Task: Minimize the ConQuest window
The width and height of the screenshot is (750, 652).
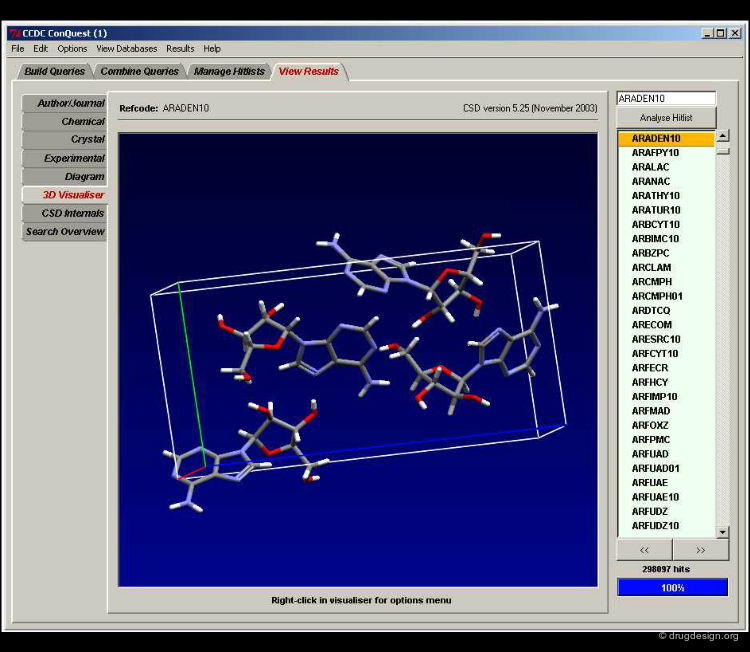Action: (707, 33)
